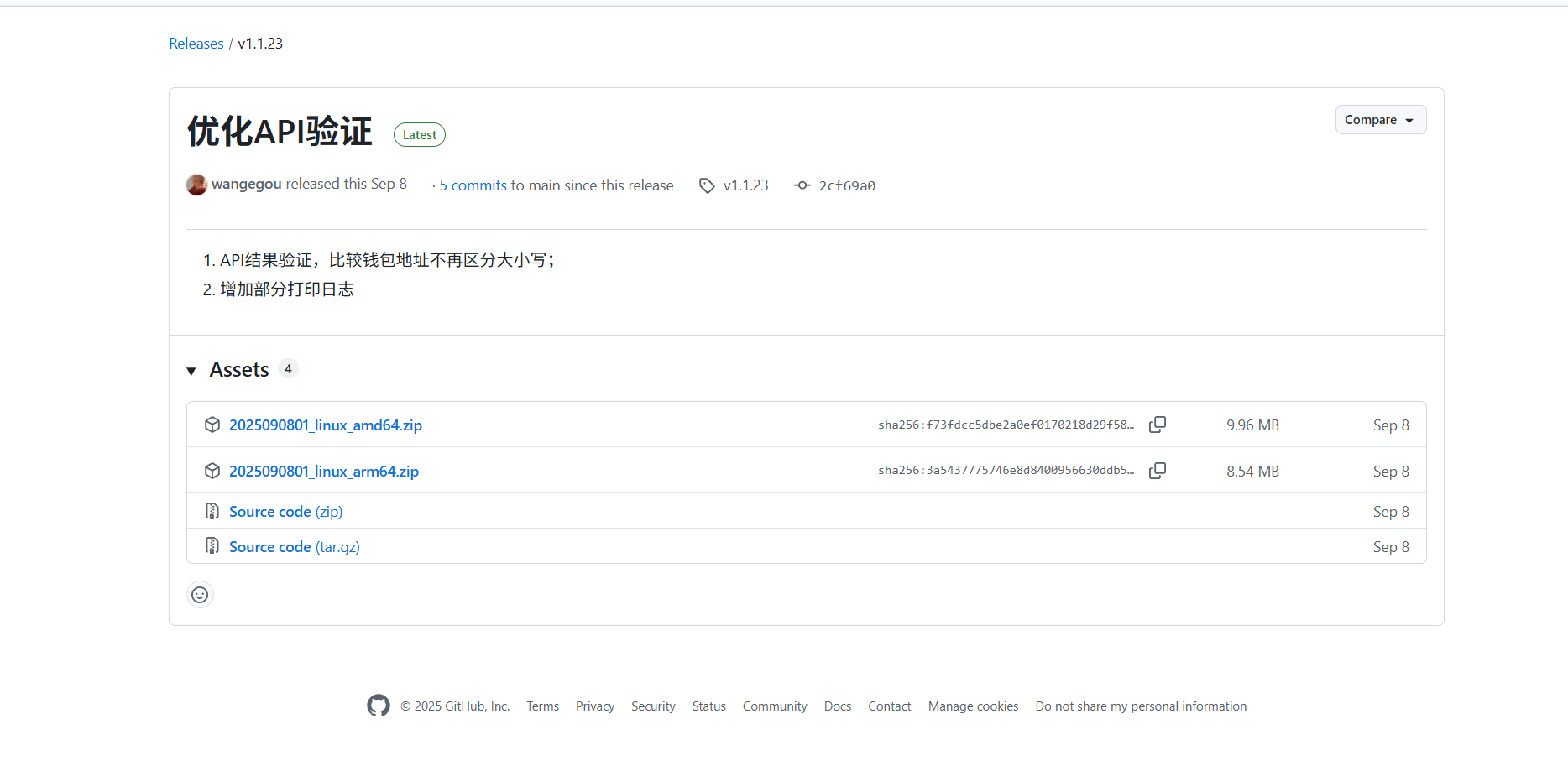The image size is (1568, 766).
Task: Download Source code (tar.gz)
Action: (x=294, y=547)
